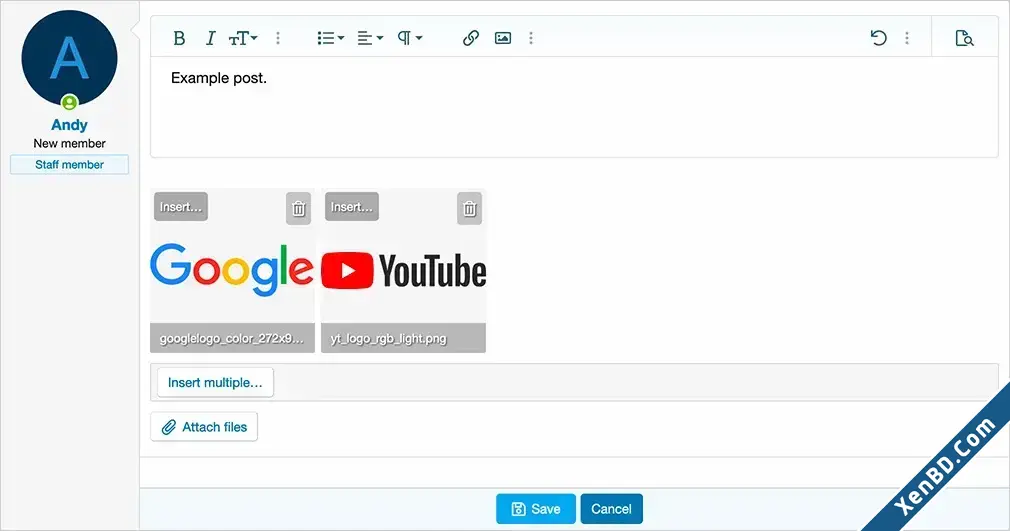Open more options next to undo
Viewport: 1010px width, 531px height.
pyautogui.click(x=907, y=38)
